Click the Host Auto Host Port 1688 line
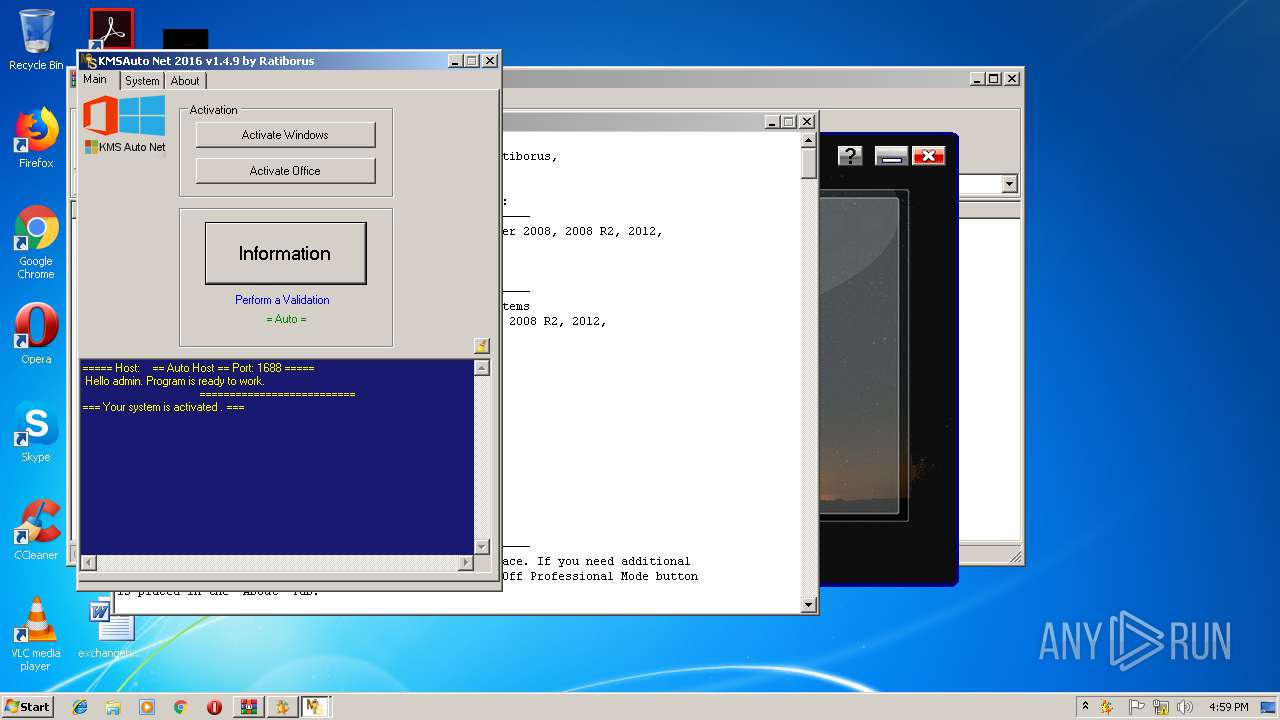This screenshot has width=1280, height=720. pos(198,368)
